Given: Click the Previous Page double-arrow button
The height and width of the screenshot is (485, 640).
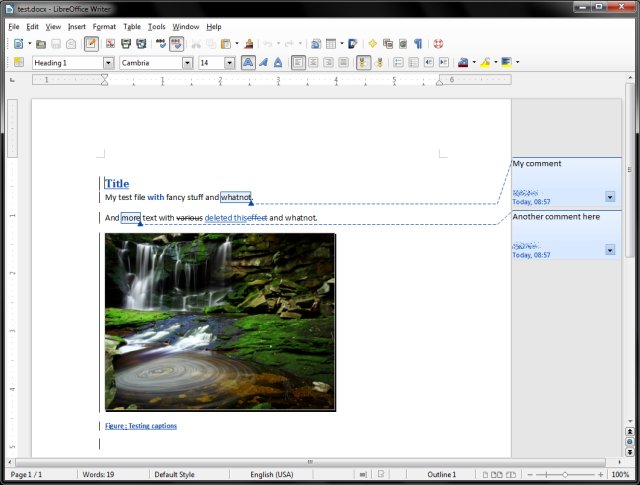Looking at the screenshot, I should (x=630, y=432).
